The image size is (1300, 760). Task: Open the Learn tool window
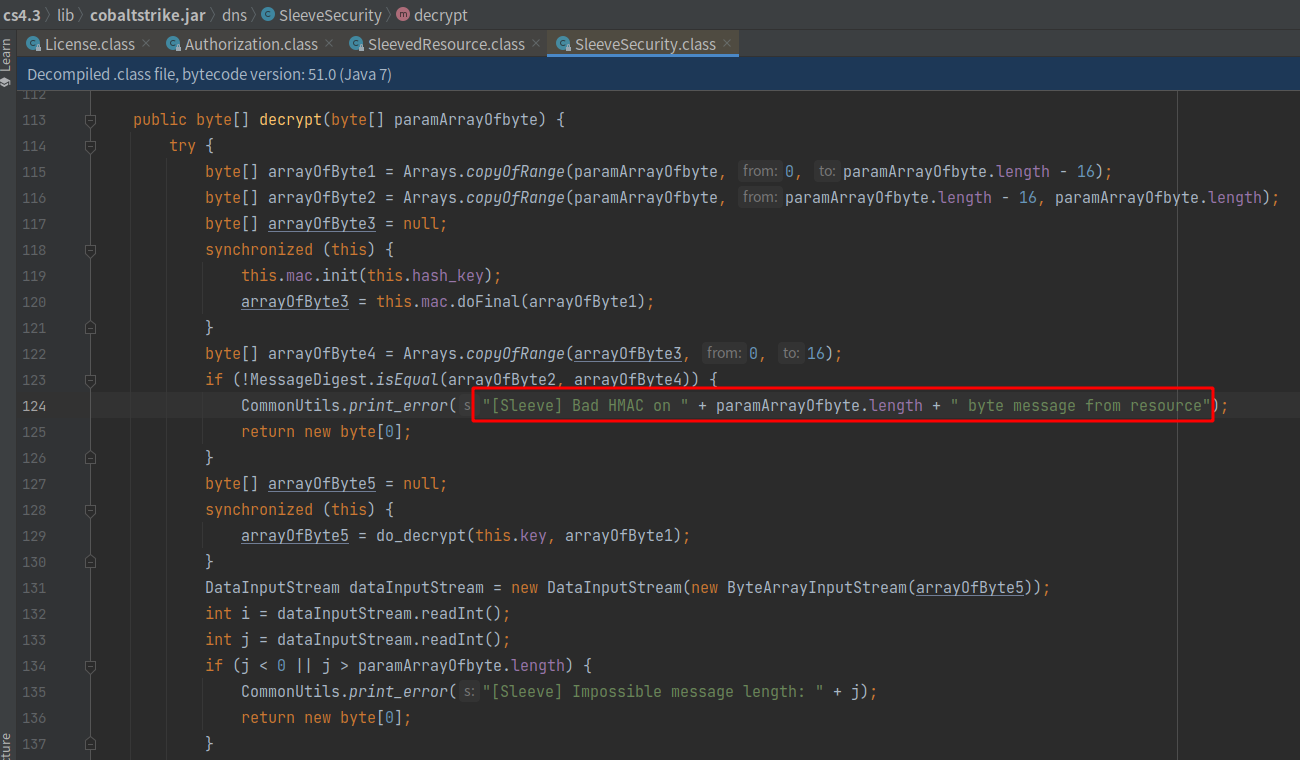pos(6,62)
